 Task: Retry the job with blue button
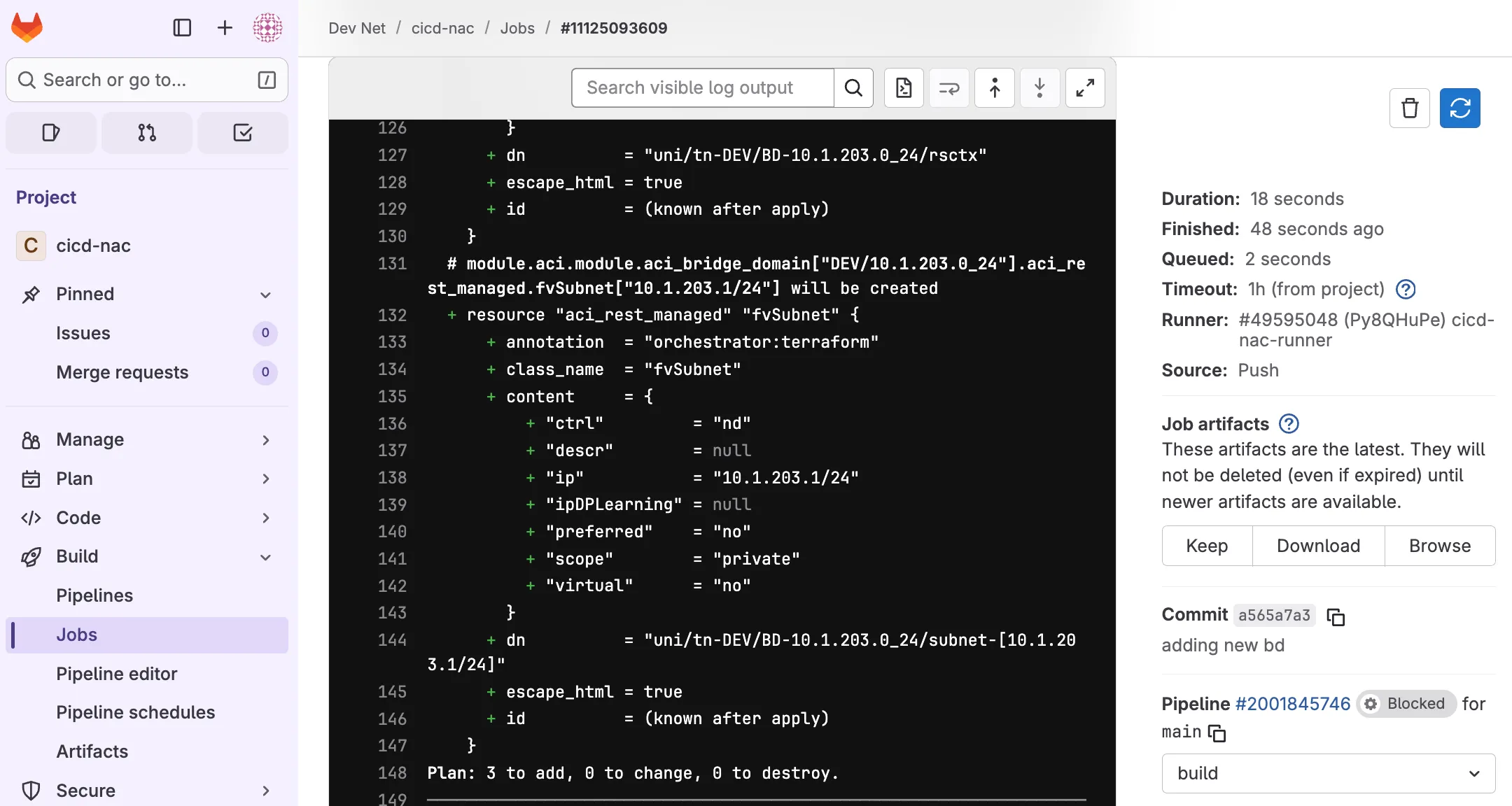pyautogui.click(x=1459, y=108)
